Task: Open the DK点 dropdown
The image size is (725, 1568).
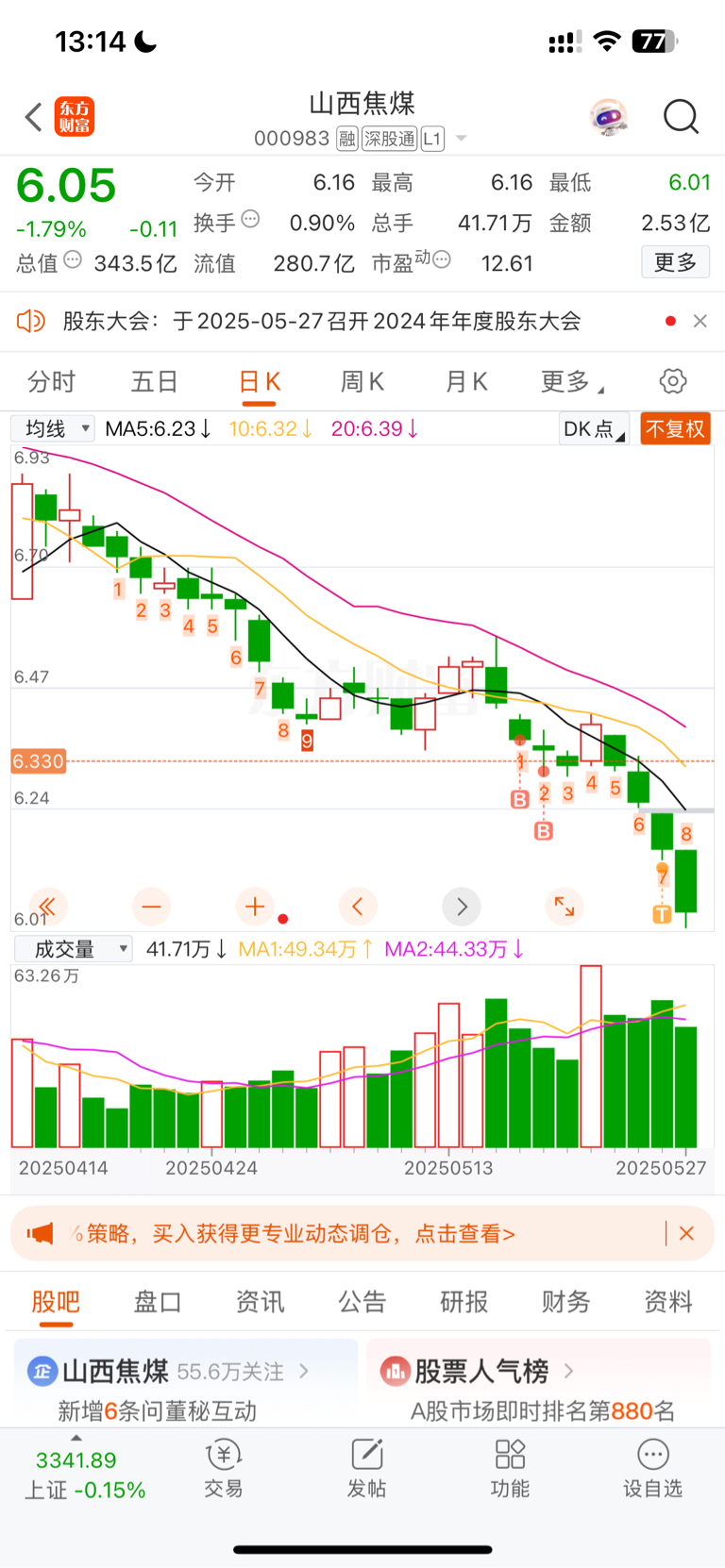Action: pos(594,429)
